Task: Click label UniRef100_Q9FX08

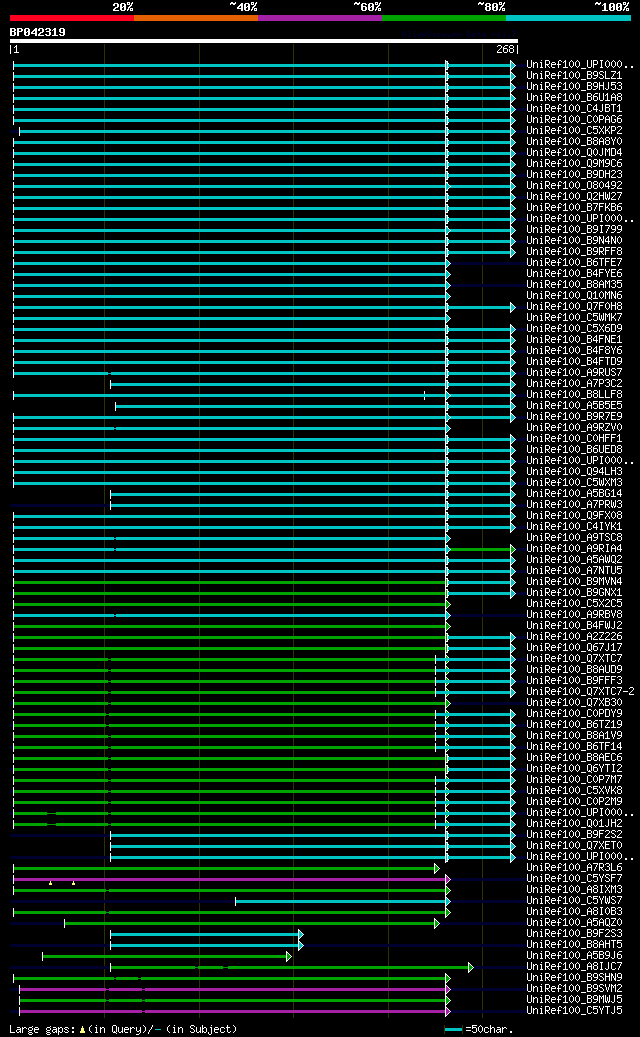Action: (x=574, y=515)
